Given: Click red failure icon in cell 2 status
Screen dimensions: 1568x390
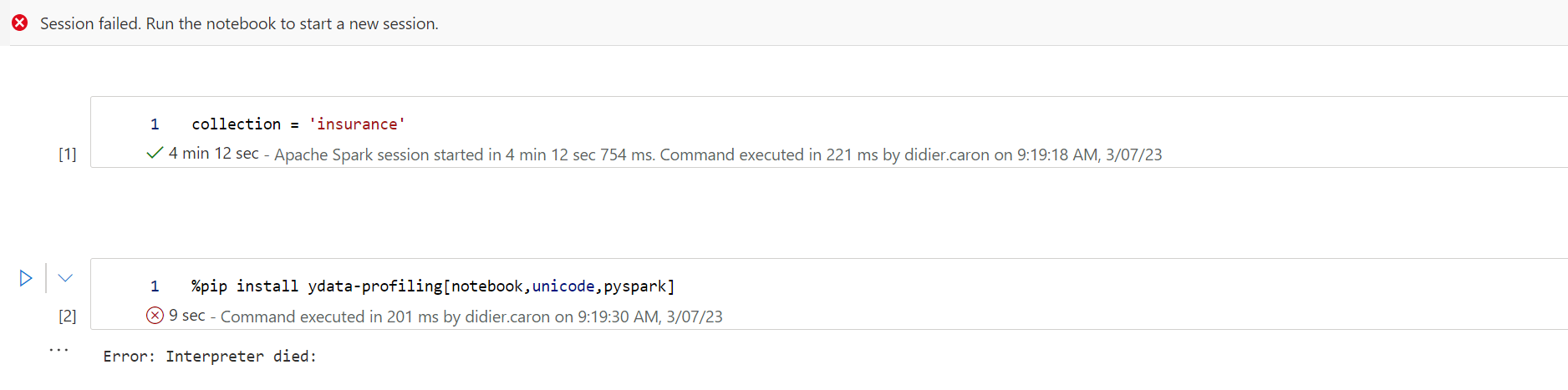Looking at the screenshot, I should point(155,315).
